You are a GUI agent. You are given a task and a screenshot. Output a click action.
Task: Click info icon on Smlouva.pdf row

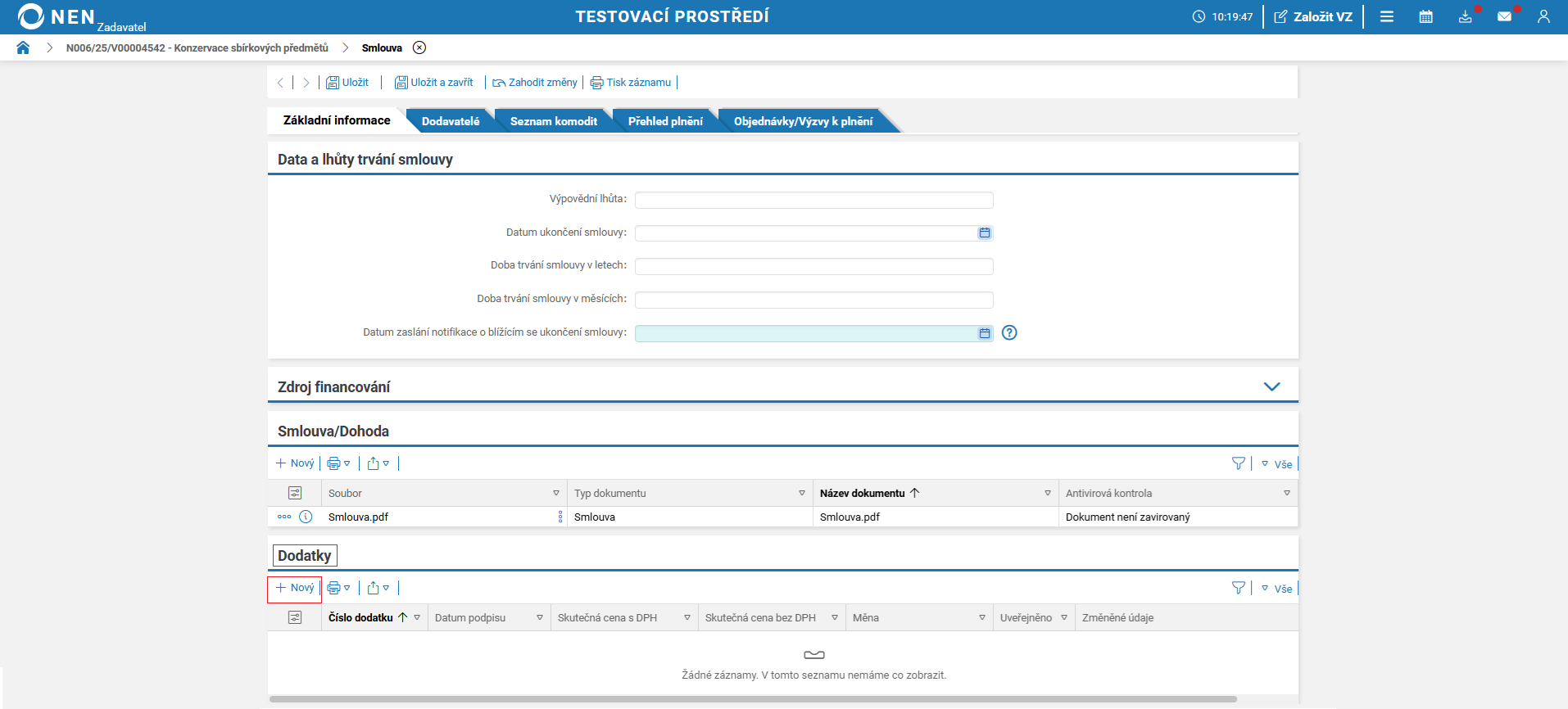pos(306,517)
